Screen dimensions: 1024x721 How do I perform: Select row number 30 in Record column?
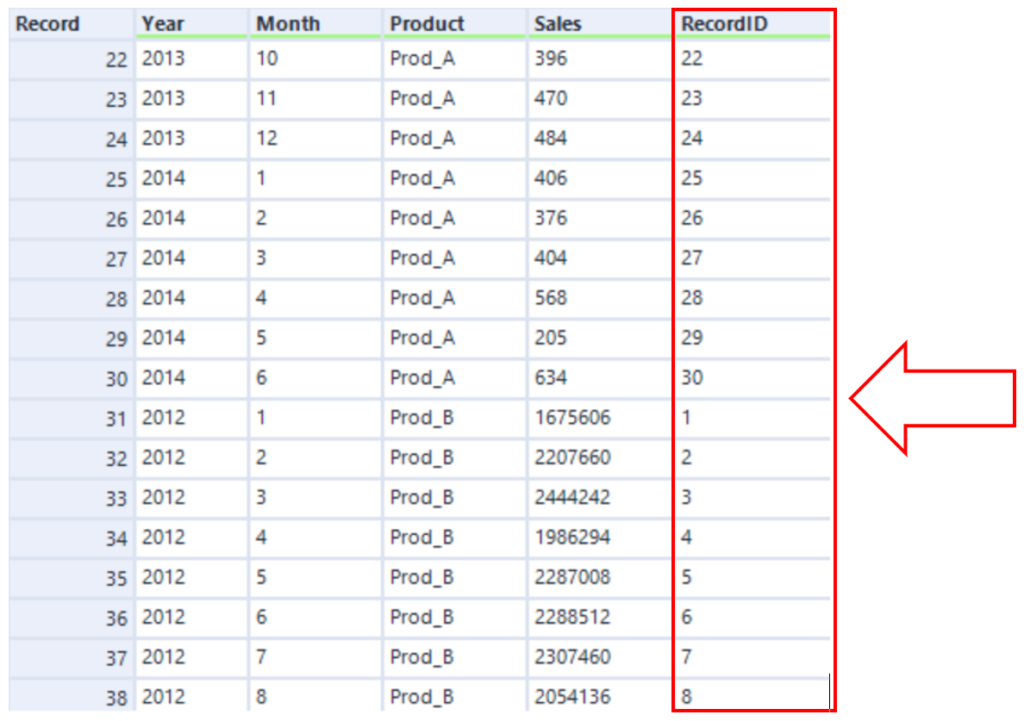(x=71, y=378)
